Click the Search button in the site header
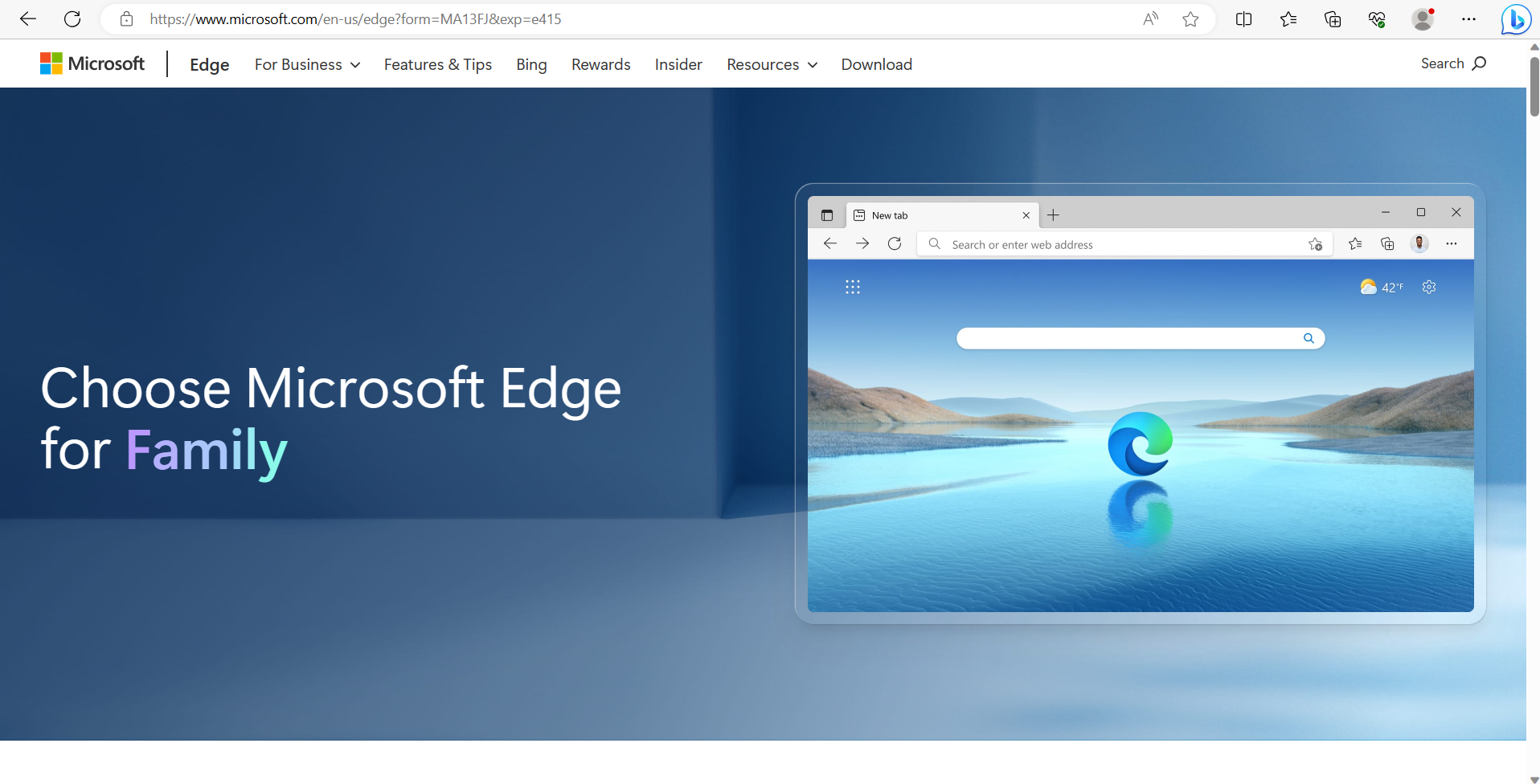This screenshot has width=1540, height=784. pos(1453,63)
